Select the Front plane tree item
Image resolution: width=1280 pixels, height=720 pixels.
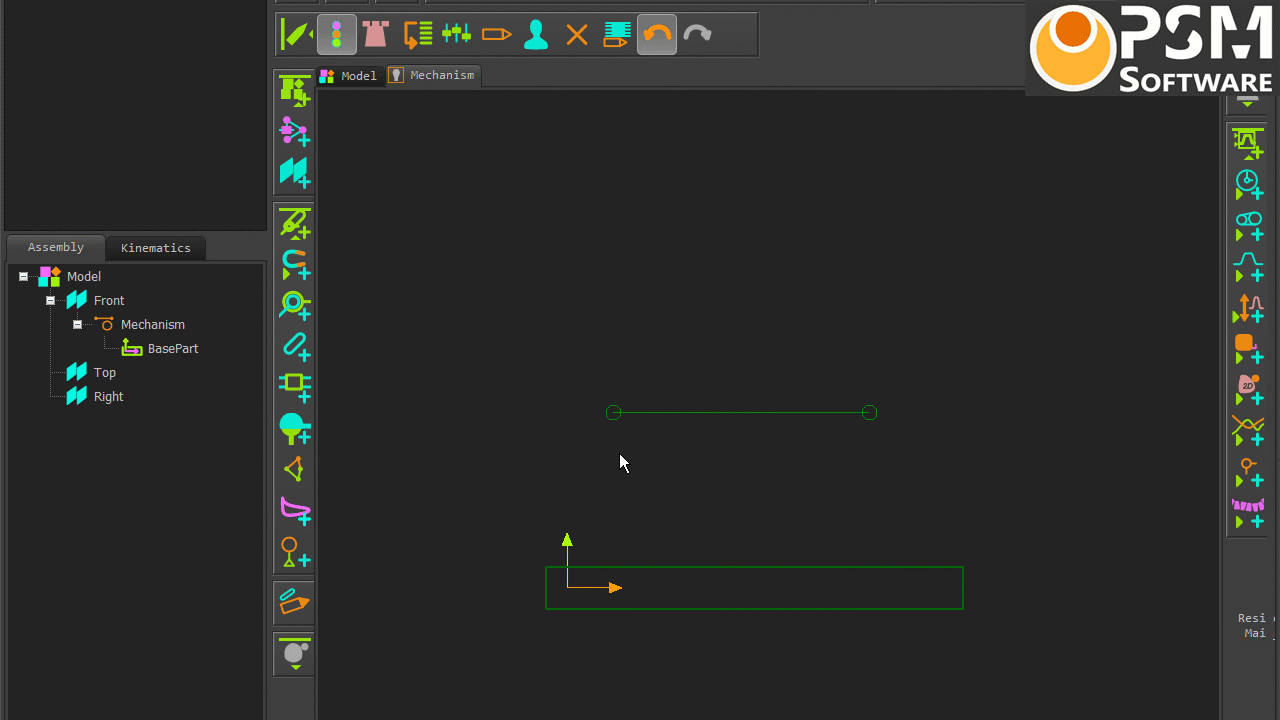108,301
